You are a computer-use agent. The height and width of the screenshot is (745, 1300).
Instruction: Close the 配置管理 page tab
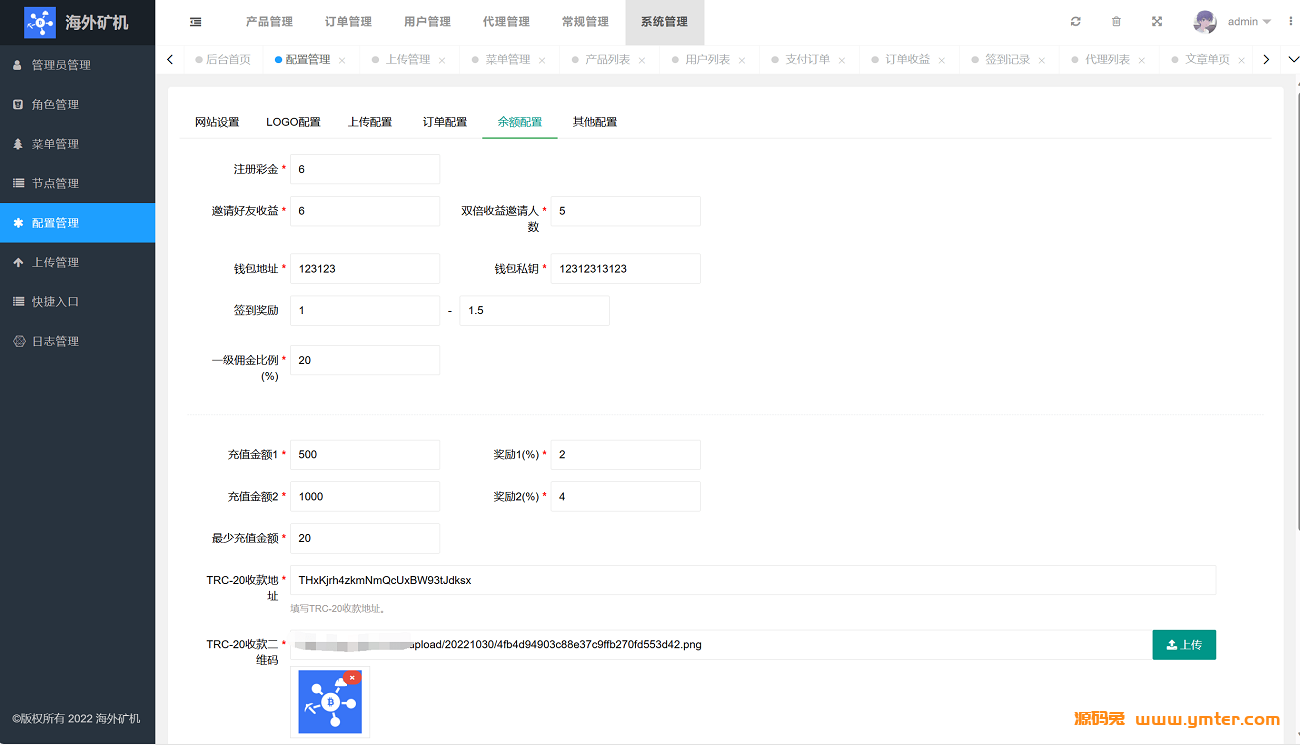click(x=342, y=60)
